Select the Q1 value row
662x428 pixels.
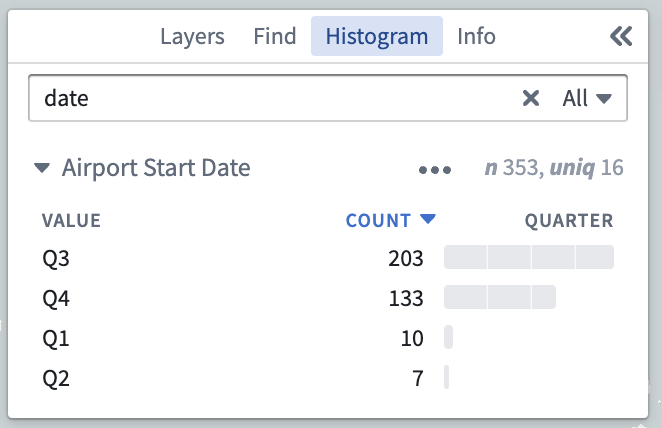(x=328, y=338)
